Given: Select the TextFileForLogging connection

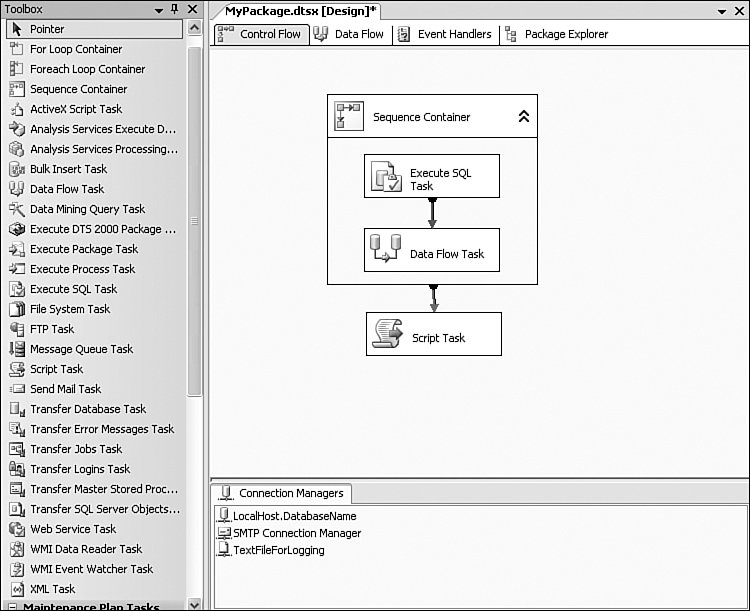Looking at the screenshot, I should click(x=271, y=550).
